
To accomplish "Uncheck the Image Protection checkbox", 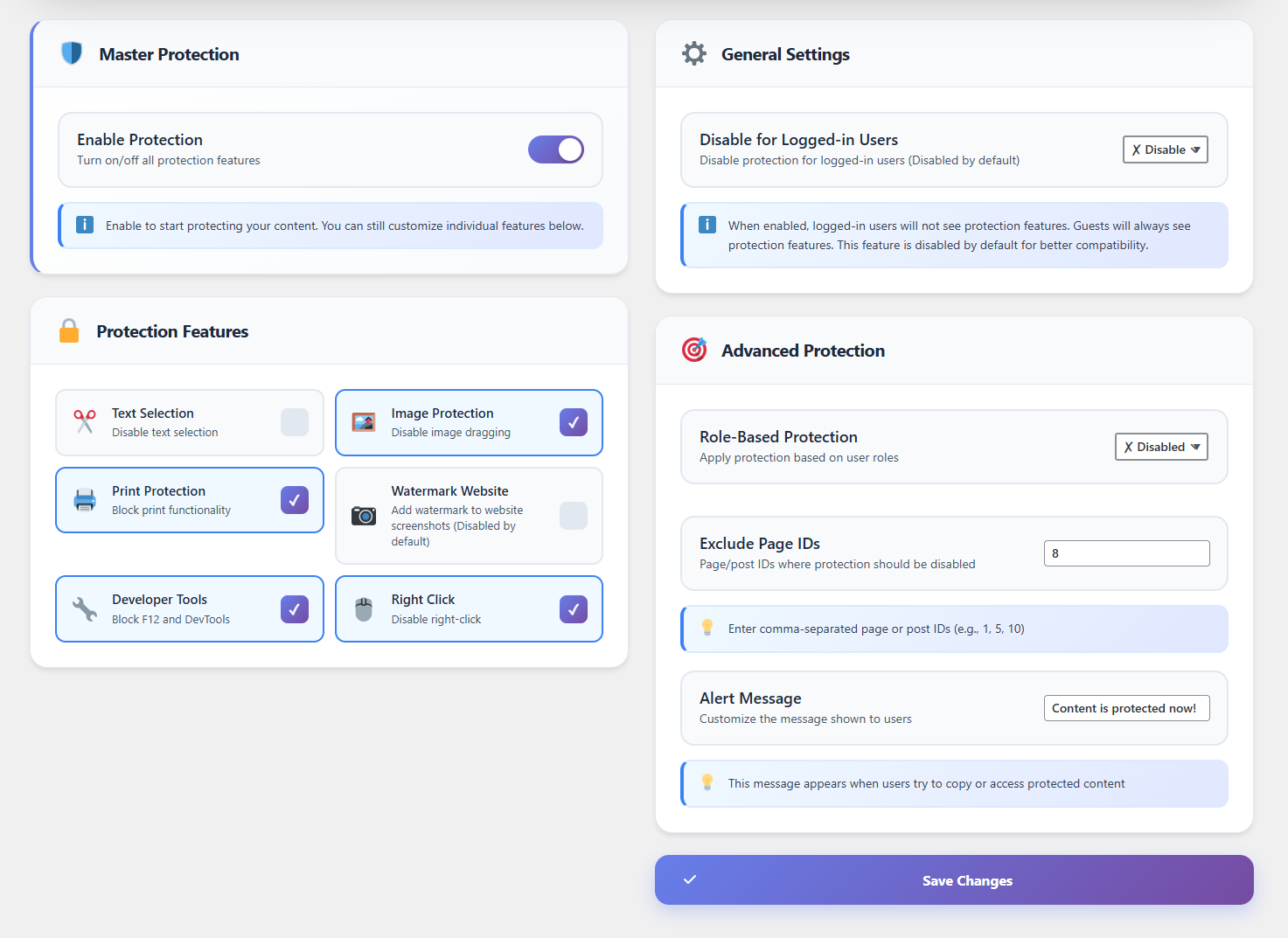I will 574,422.
